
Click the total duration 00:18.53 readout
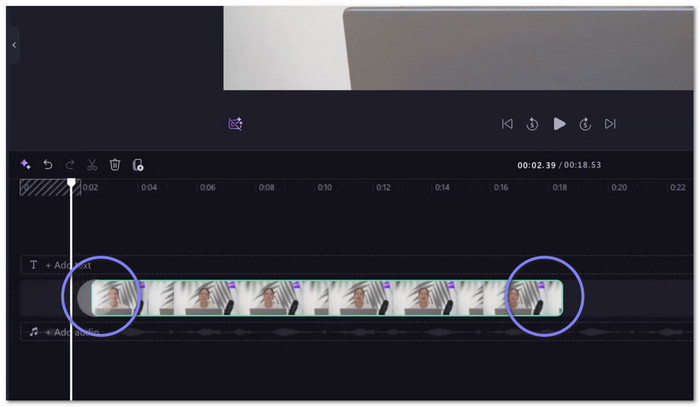[x=582, y=165]
